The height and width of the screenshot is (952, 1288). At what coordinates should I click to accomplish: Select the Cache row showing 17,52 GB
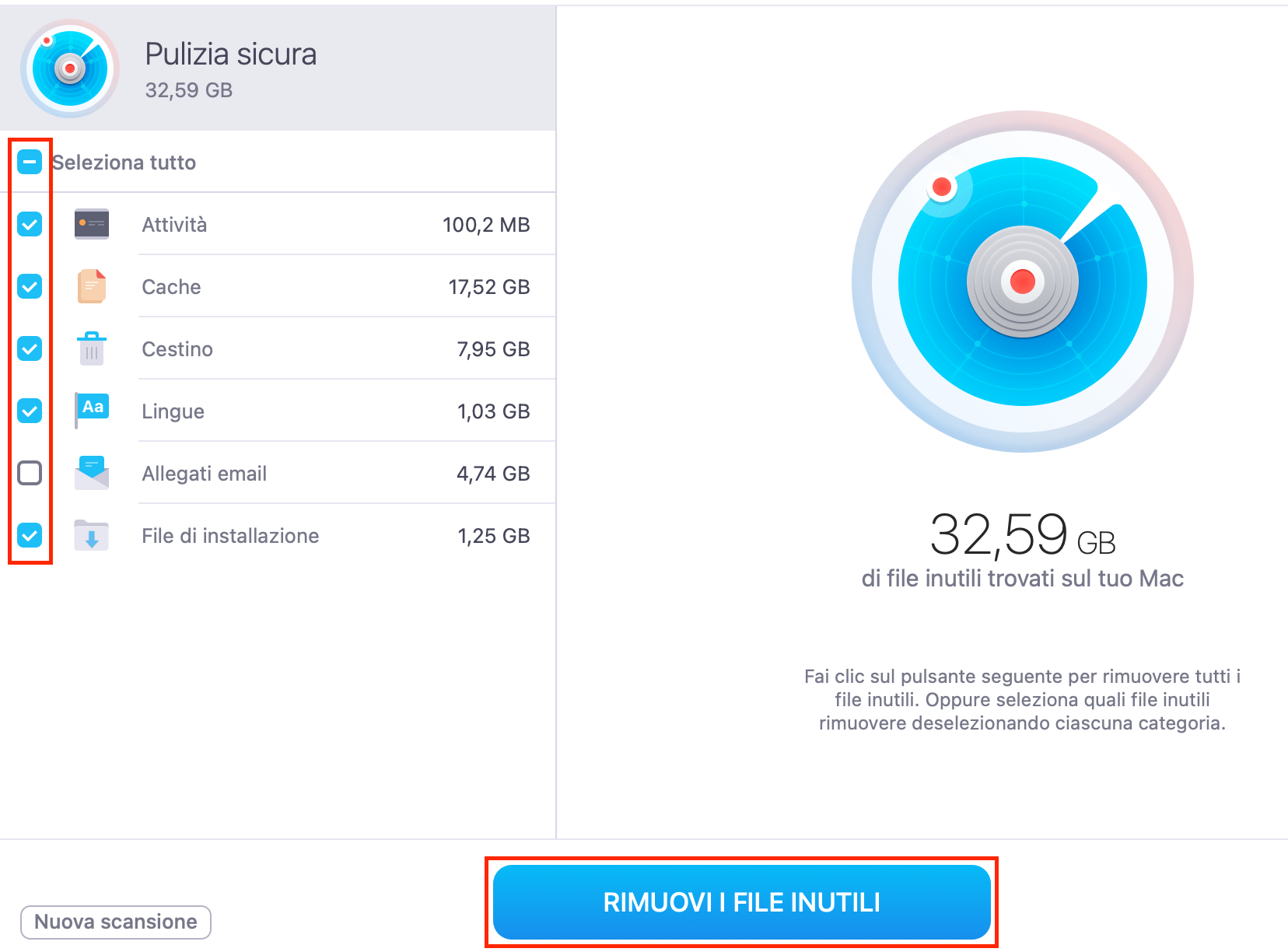(x=334, y=286)
